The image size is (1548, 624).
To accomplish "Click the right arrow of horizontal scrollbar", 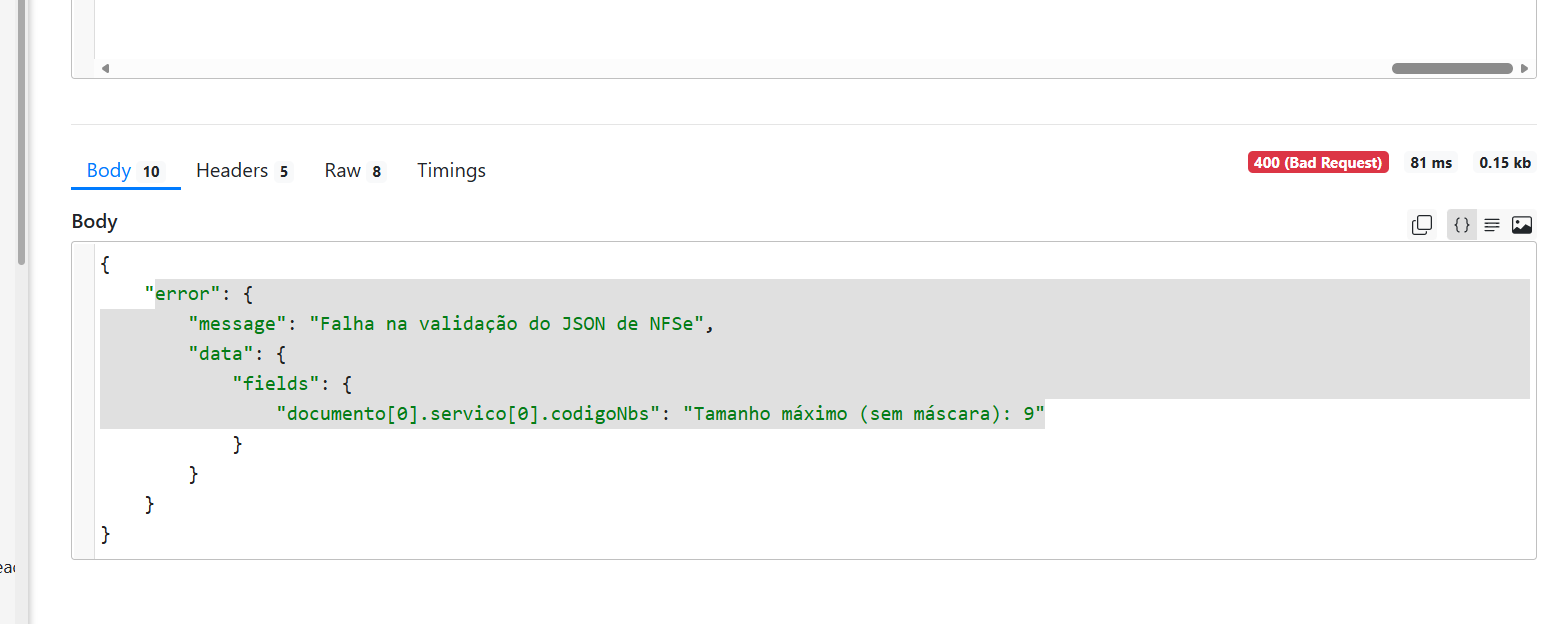I will pos(1524,69).
